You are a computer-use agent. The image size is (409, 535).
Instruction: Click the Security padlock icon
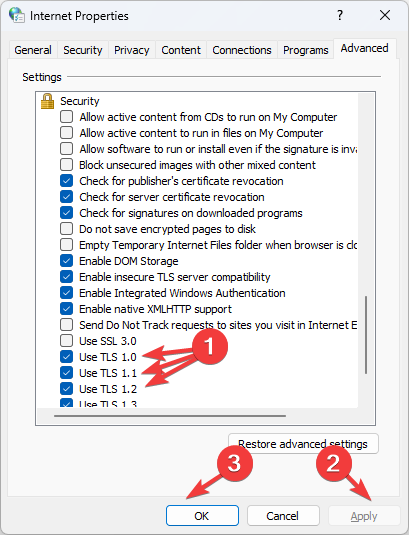(x=47, y=101)
